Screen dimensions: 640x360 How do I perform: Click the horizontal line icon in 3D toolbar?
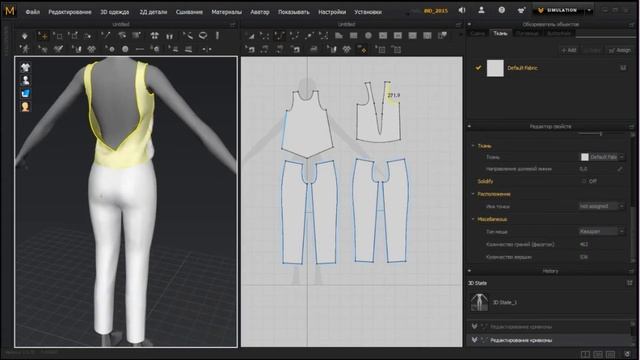coord(140,49)
